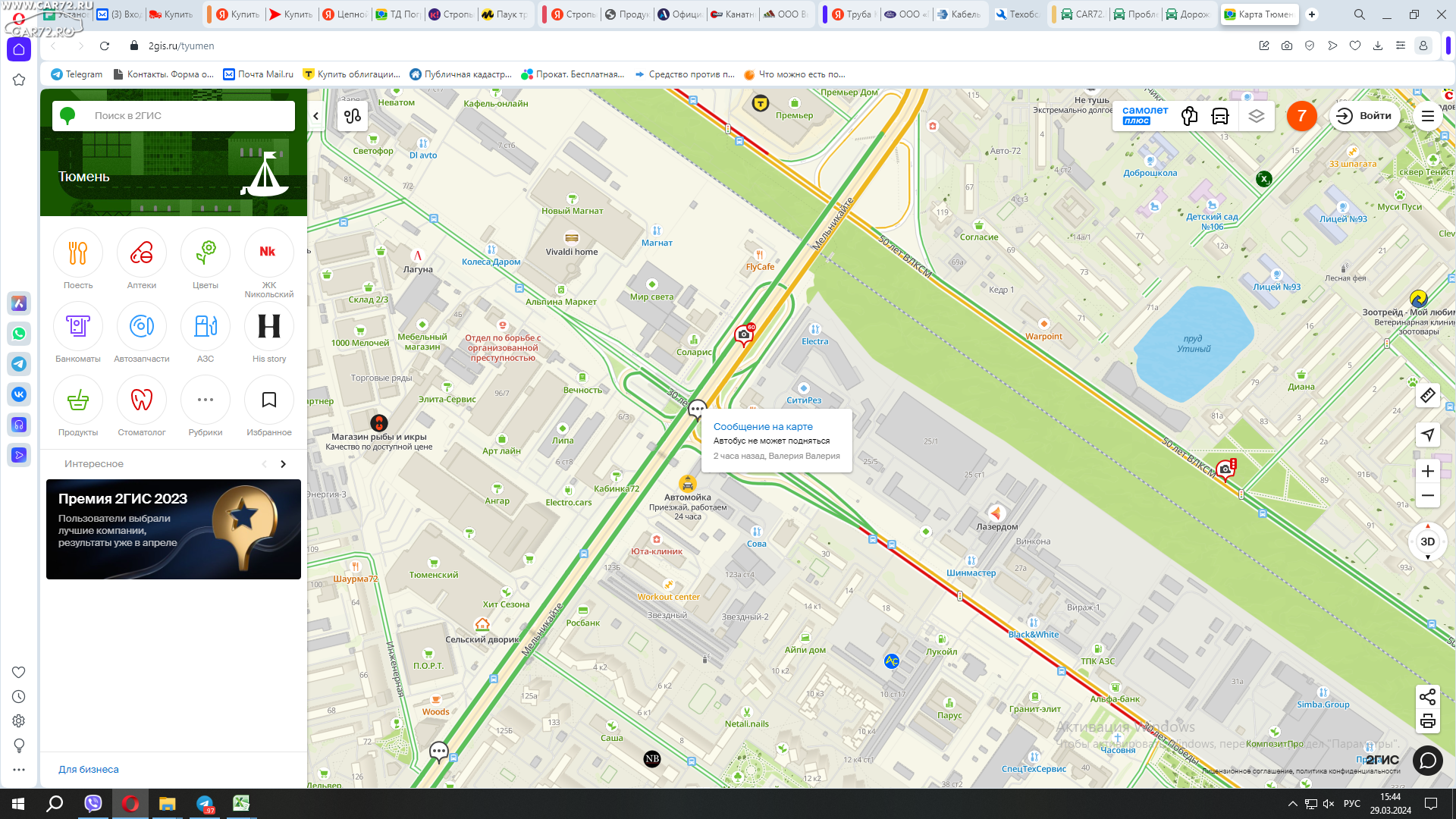
Task: Click the Войти login button
Action: pyautogui.click(x=1365, y=116)
